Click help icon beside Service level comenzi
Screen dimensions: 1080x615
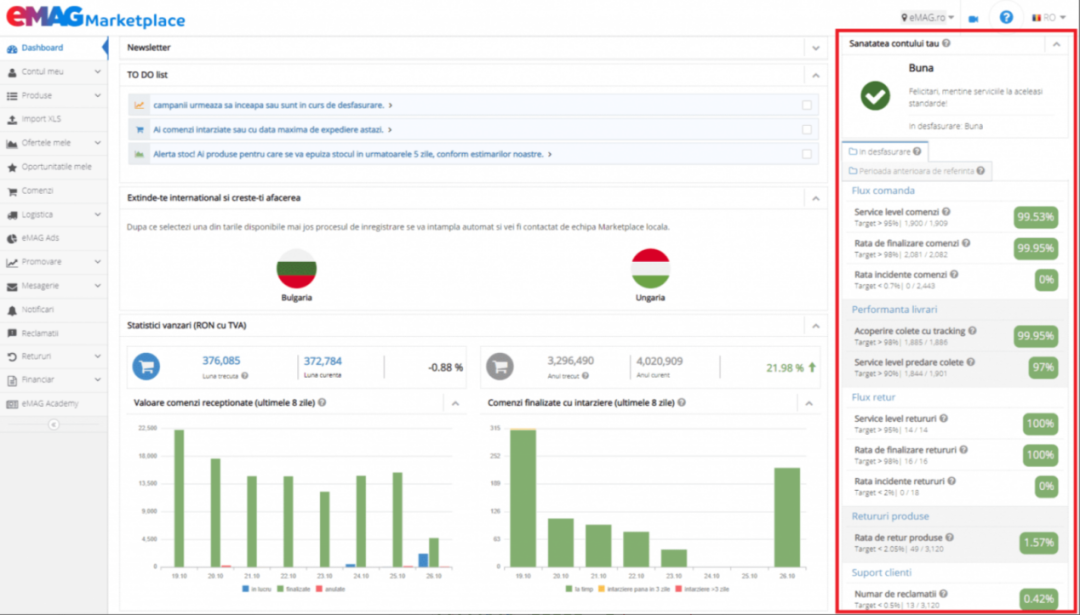(x=946, y=211)
